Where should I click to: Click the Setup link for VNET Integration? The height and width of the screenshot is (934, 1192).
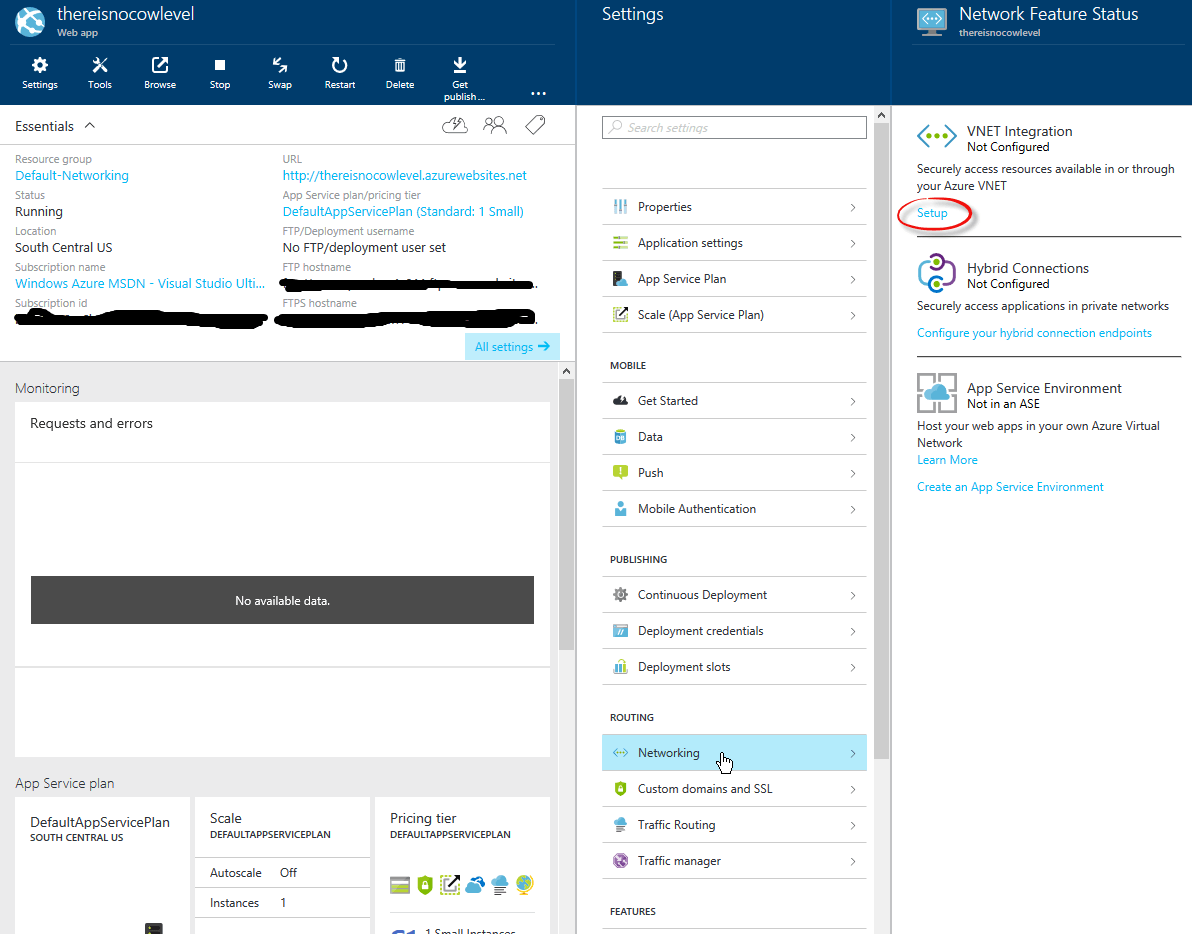[x=932, y=213]
